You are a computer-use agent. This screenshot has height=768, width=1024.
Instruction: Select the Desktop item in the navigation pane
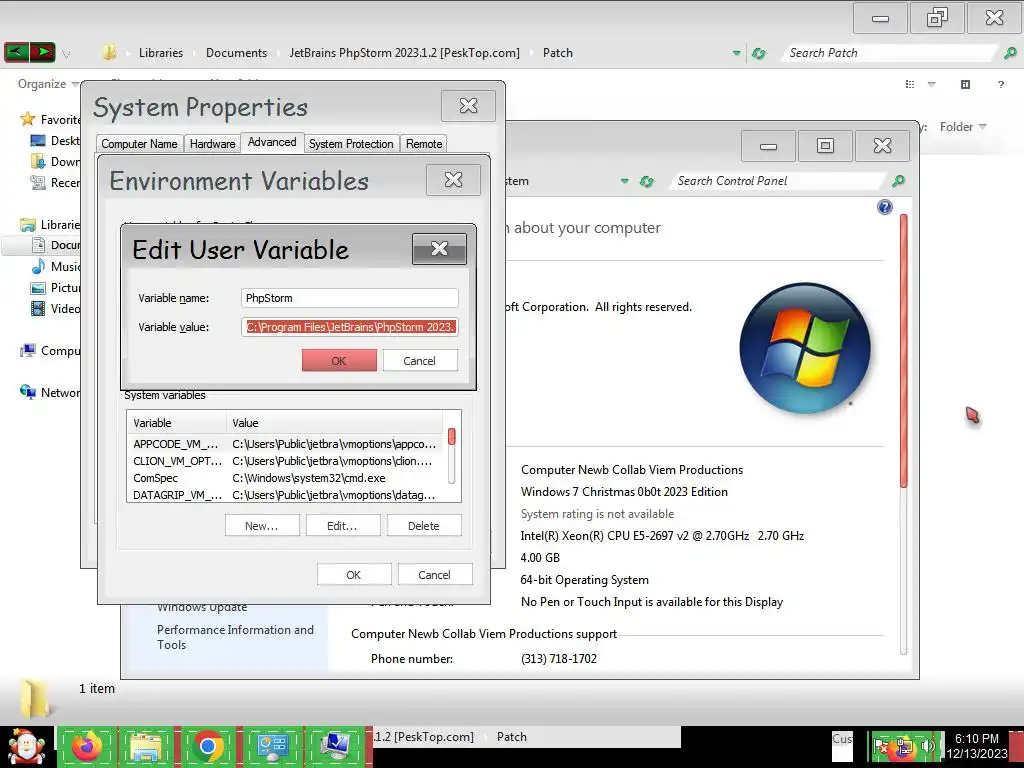click(x=56, y=140)
